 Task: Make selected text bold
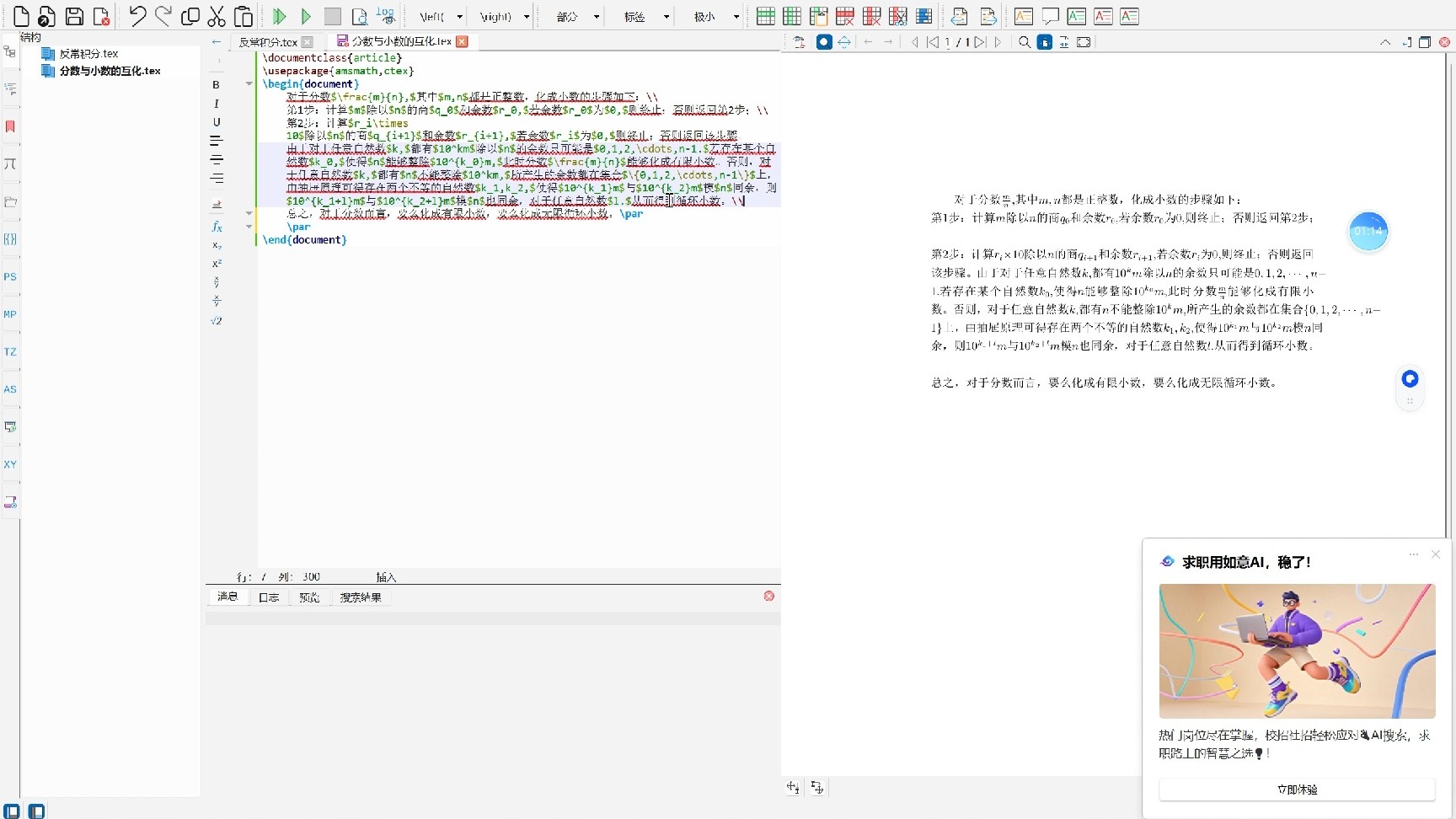[217, 84]
